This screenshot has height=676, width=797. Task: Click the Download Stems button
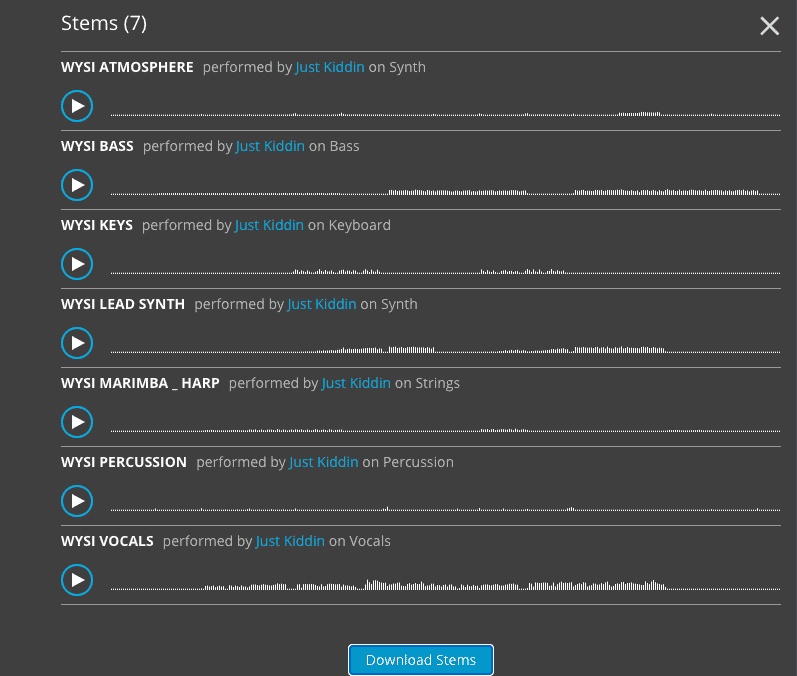pyautogui.click(x=420, y=660)
